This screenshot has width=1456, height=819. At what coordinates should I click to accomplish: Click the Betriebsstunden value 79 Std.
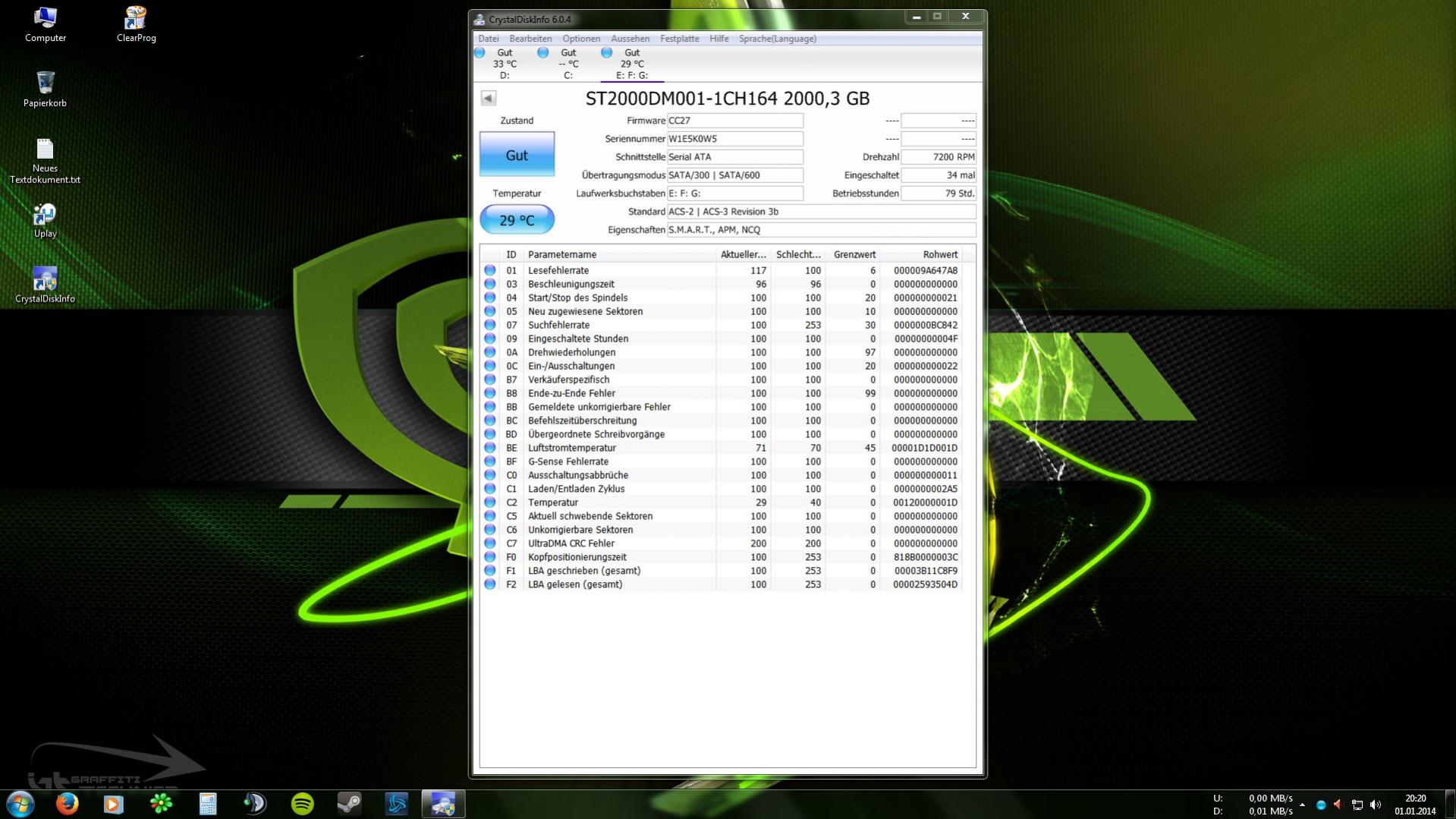[938, 194]
